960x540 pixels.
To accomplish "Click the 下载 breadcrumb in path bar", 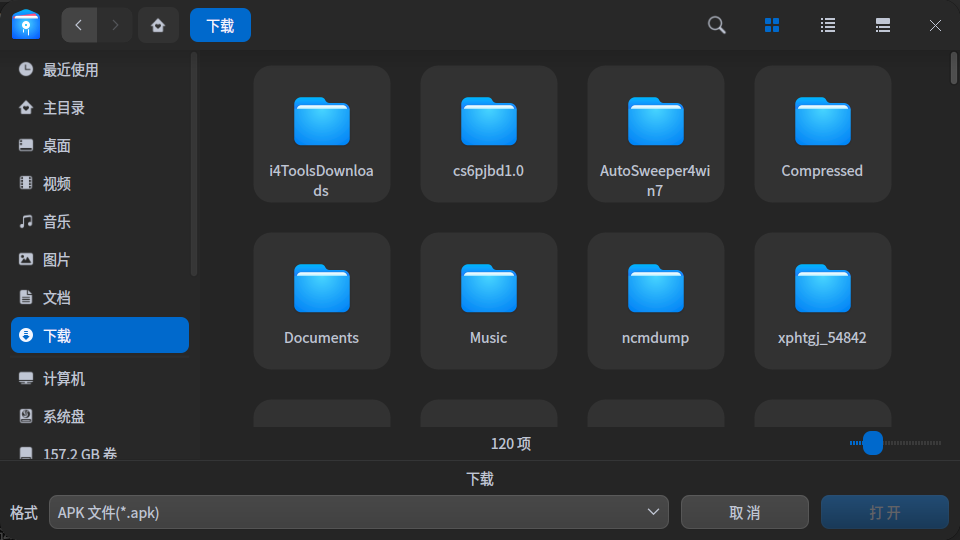I will click(x=220, y=25).
